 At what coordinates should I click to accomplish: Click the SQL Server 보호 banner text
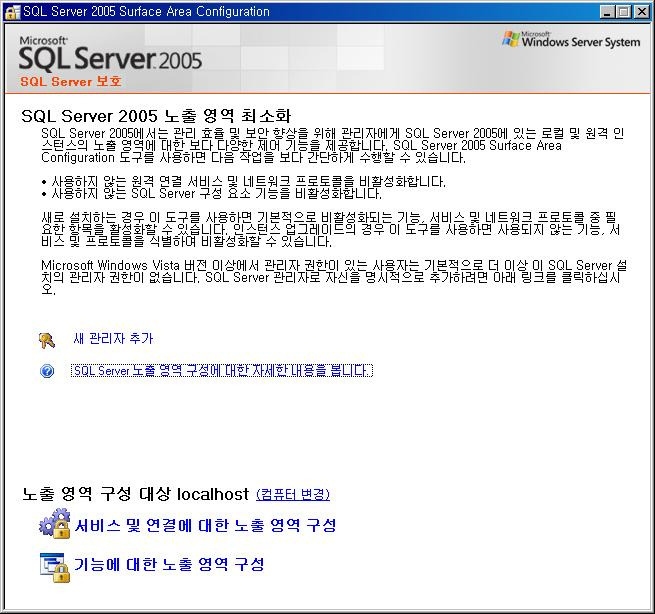[x=71, y=81]
